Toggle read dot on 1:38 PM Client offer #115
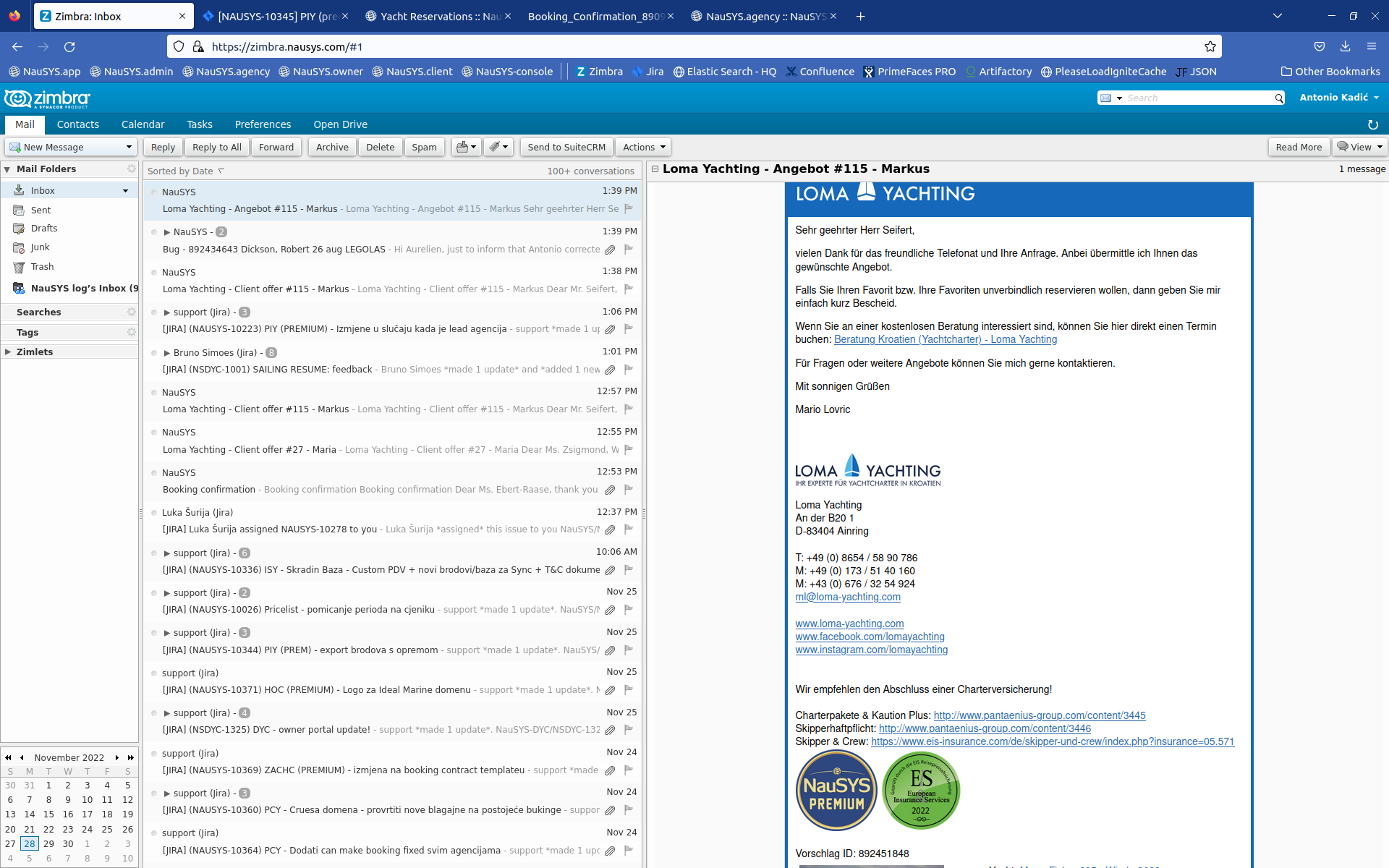The width and height of the screenshot is (1389, 868). pyautogui.click(x=154, y=272)
